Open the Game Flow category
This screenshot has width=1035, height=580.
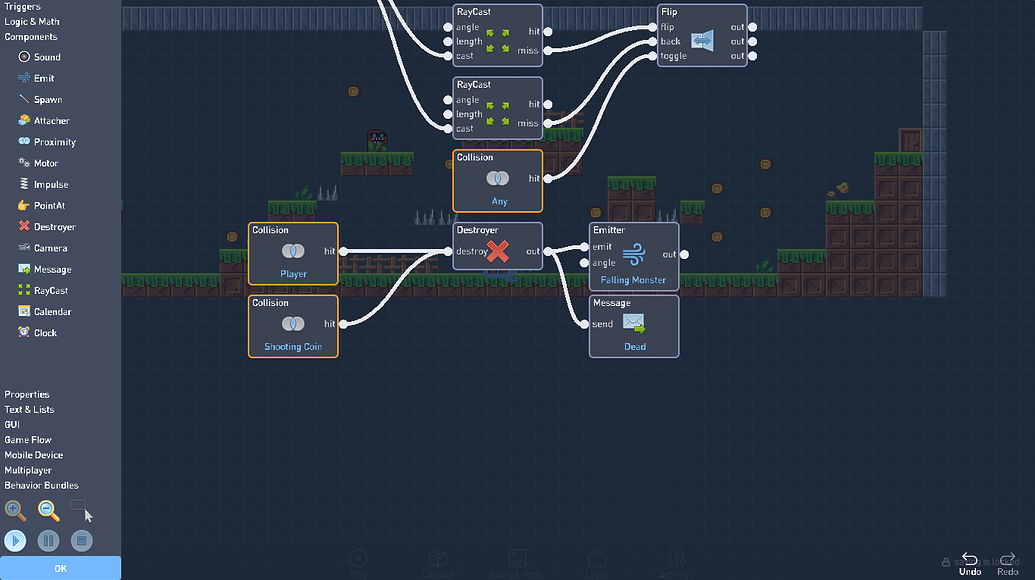[28, 440]
